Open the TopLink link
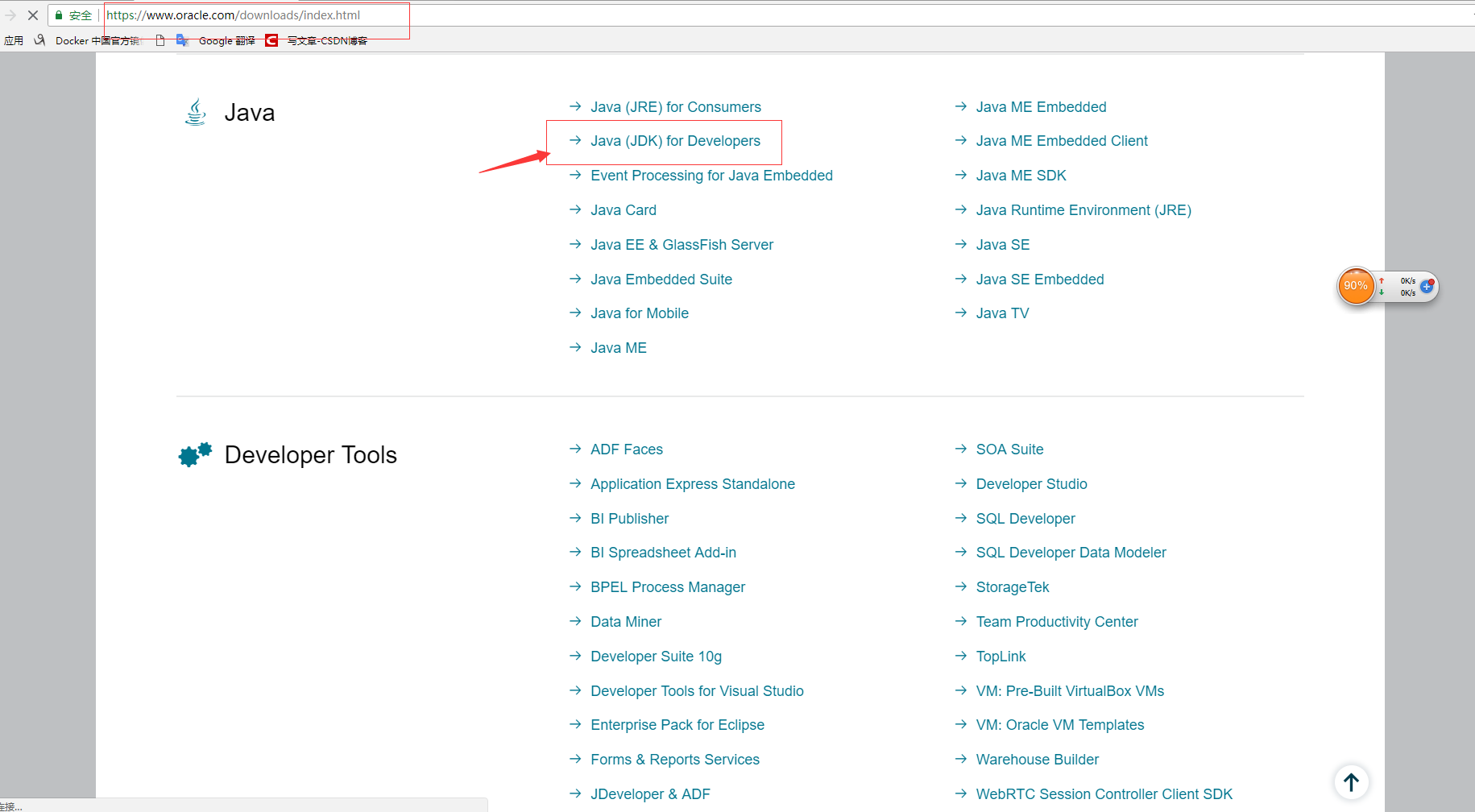This screenshot has width=1475, height=812. coord(1001,657)
